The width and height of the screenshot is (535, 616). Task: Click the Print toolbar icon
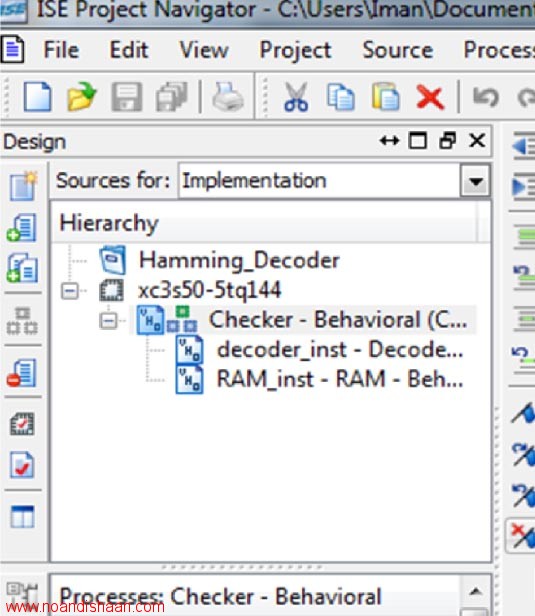click(228, 97)
